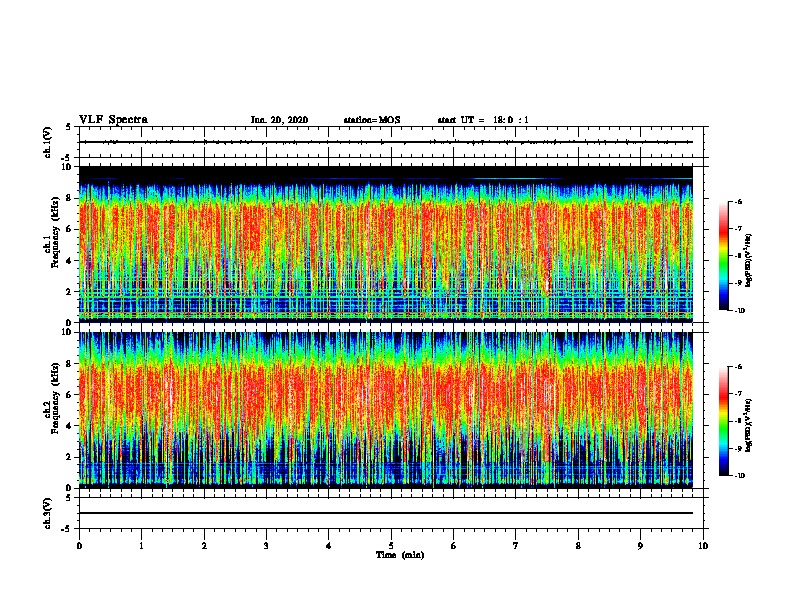The width and height of the screenshot is (792, 612).
Task: Click the ch.3 flat voltage trace
Action: 386,513
